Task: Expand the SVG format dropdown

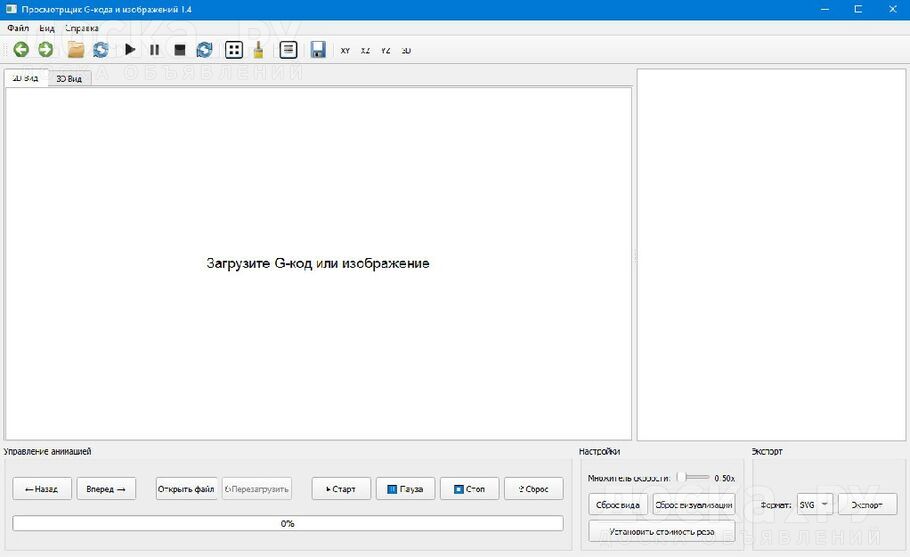Action: click(814, 505)
